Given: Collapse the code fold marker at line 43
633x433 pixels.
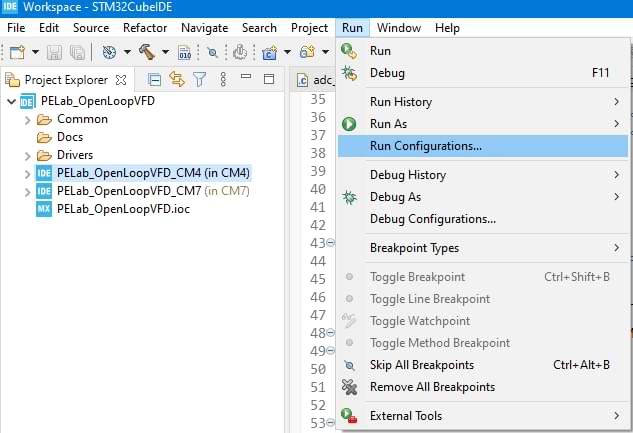Looking at the screenshot, I should [x=330, y=243].
